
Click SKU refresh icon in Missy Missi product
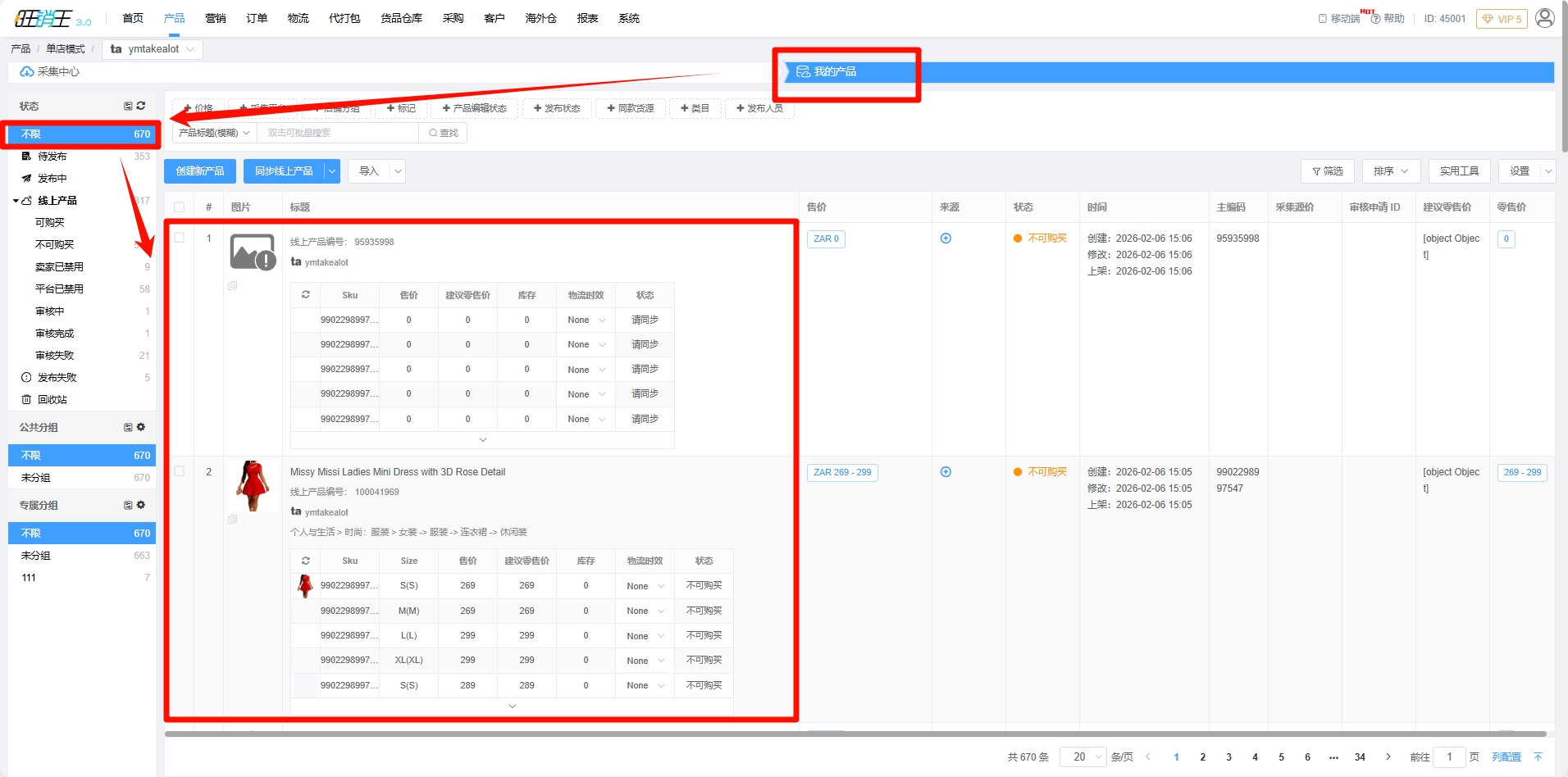[x=305, y=561]
